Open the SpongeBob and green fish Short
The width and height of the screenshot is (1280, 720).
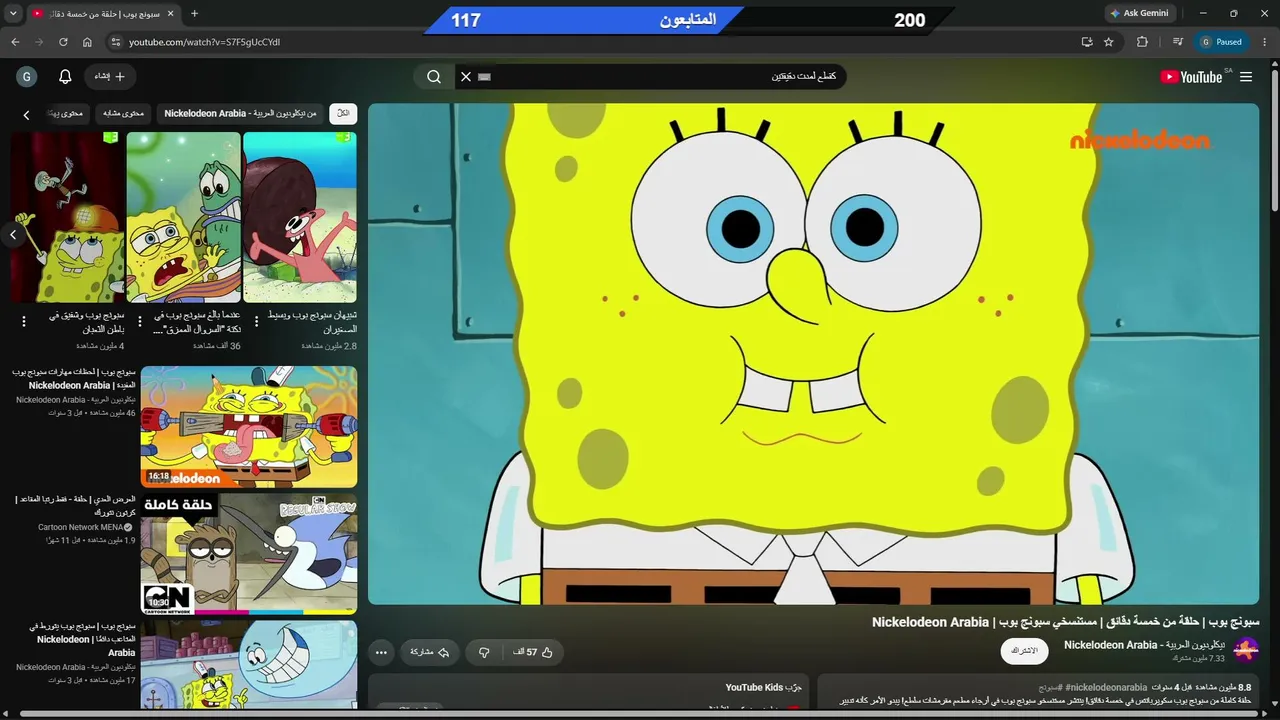point(184,217)
